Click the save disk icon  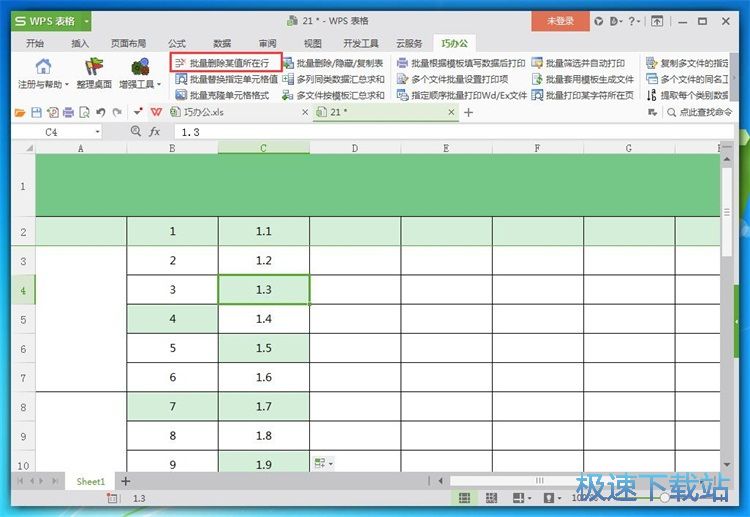36,113
